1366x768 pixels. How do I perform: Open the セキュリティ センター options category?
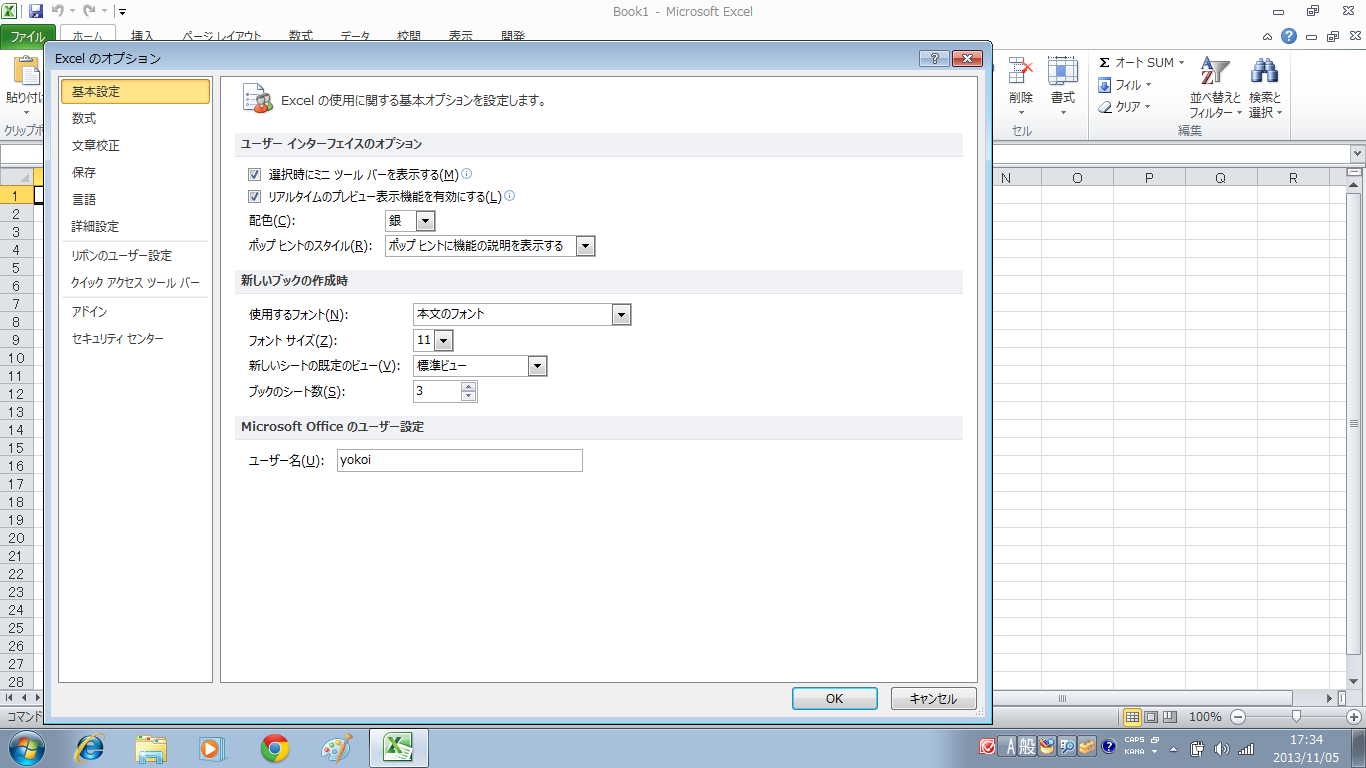pyautogui.click(x=117, y=339)
